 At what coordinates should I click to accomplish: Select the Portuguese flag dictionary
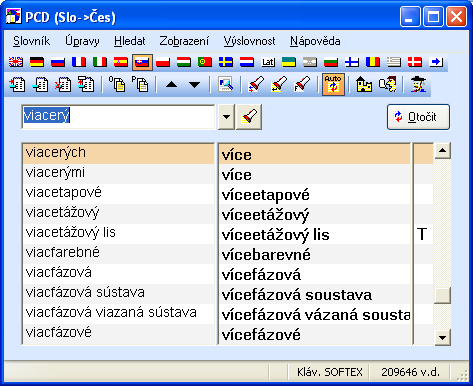205,62
